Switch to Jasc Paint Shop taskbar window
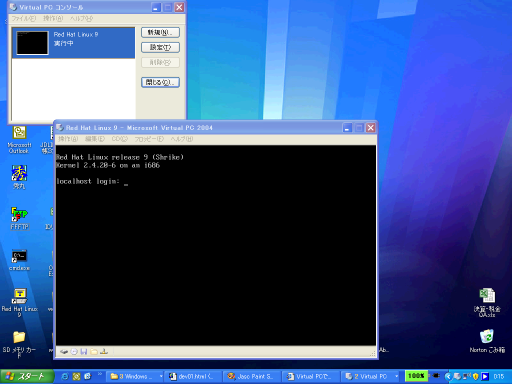The height and width of the screenshot is (384, 512). click(x=252, y=376)
